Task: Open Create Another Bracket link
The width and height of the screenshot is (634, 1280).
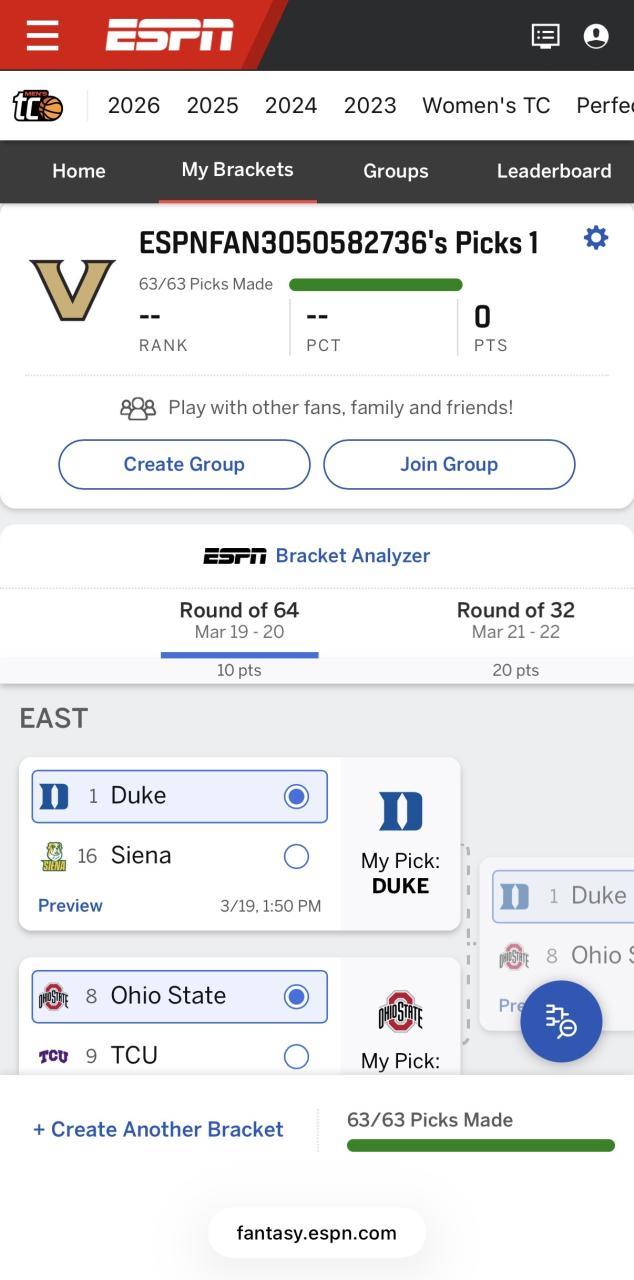Action: click(x=158, y=1129)
